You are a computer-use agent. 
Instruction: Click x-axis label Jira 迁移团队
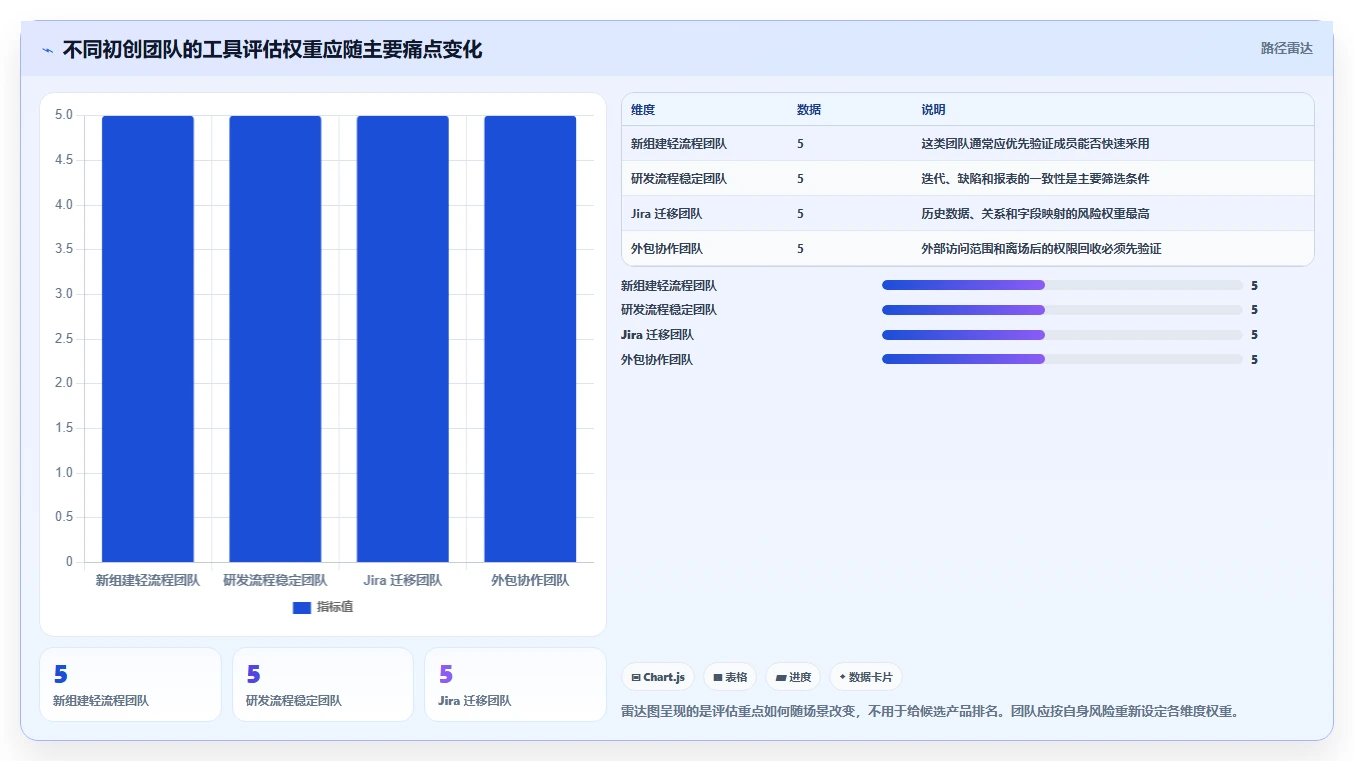pyautogui.click(x=403, y=580)
